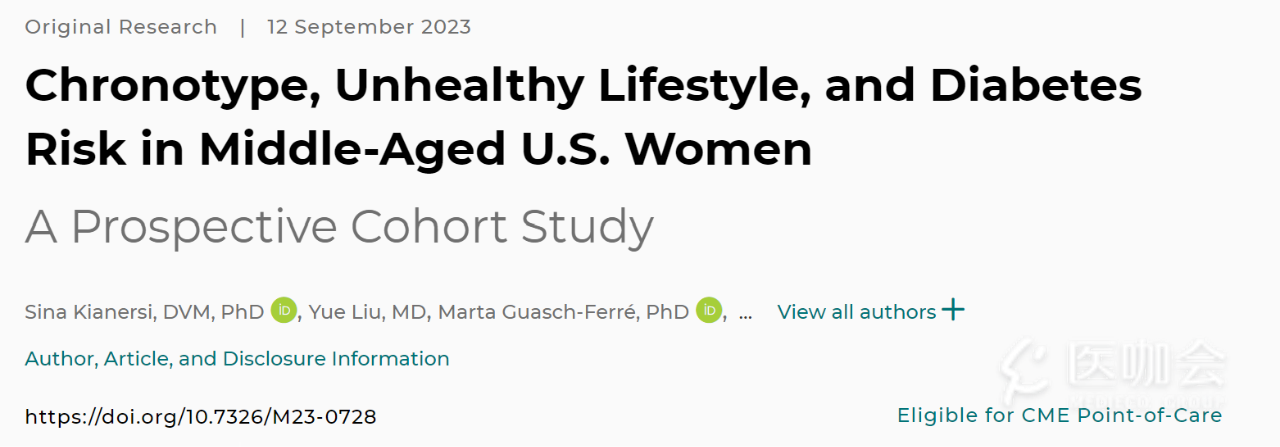Click the Original Research category label
Screen dimensions: 1280x447
(121, 27)
